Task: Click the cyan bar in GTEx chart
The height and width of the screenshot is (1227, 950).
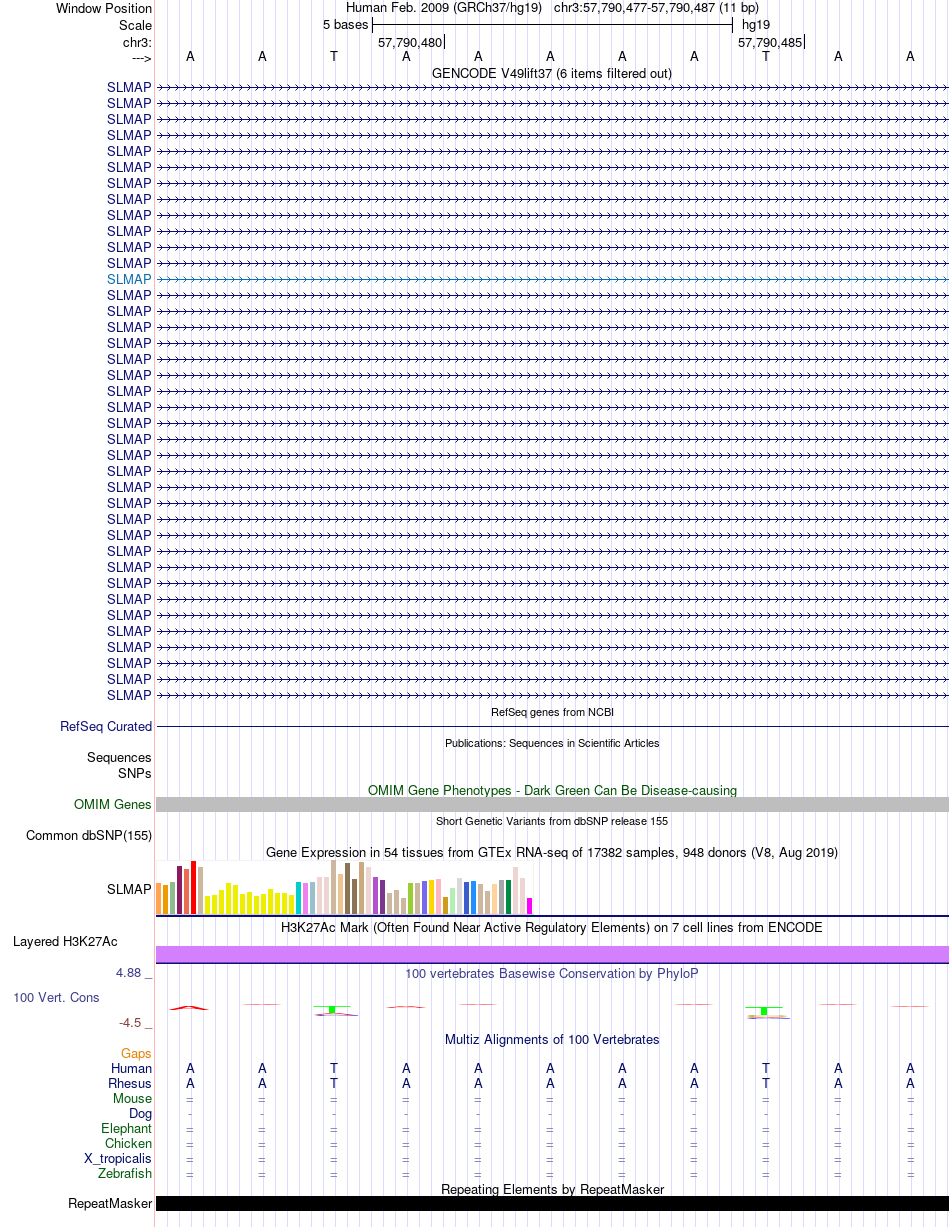Action: coord(299,898)
